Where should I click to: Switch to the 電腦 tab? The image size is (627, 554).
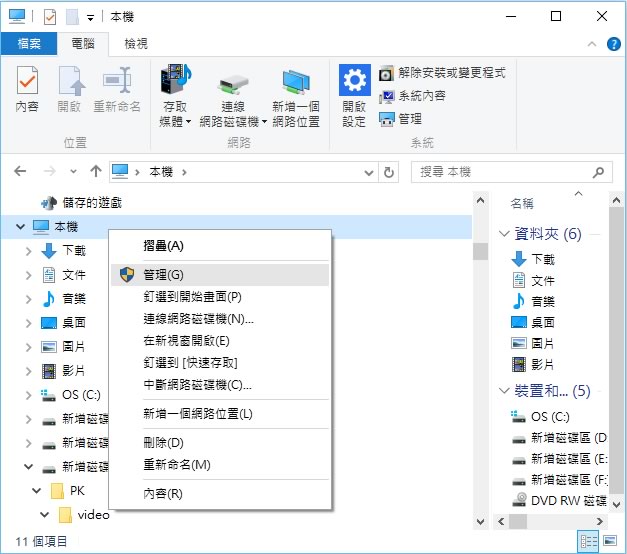point(83,44)
